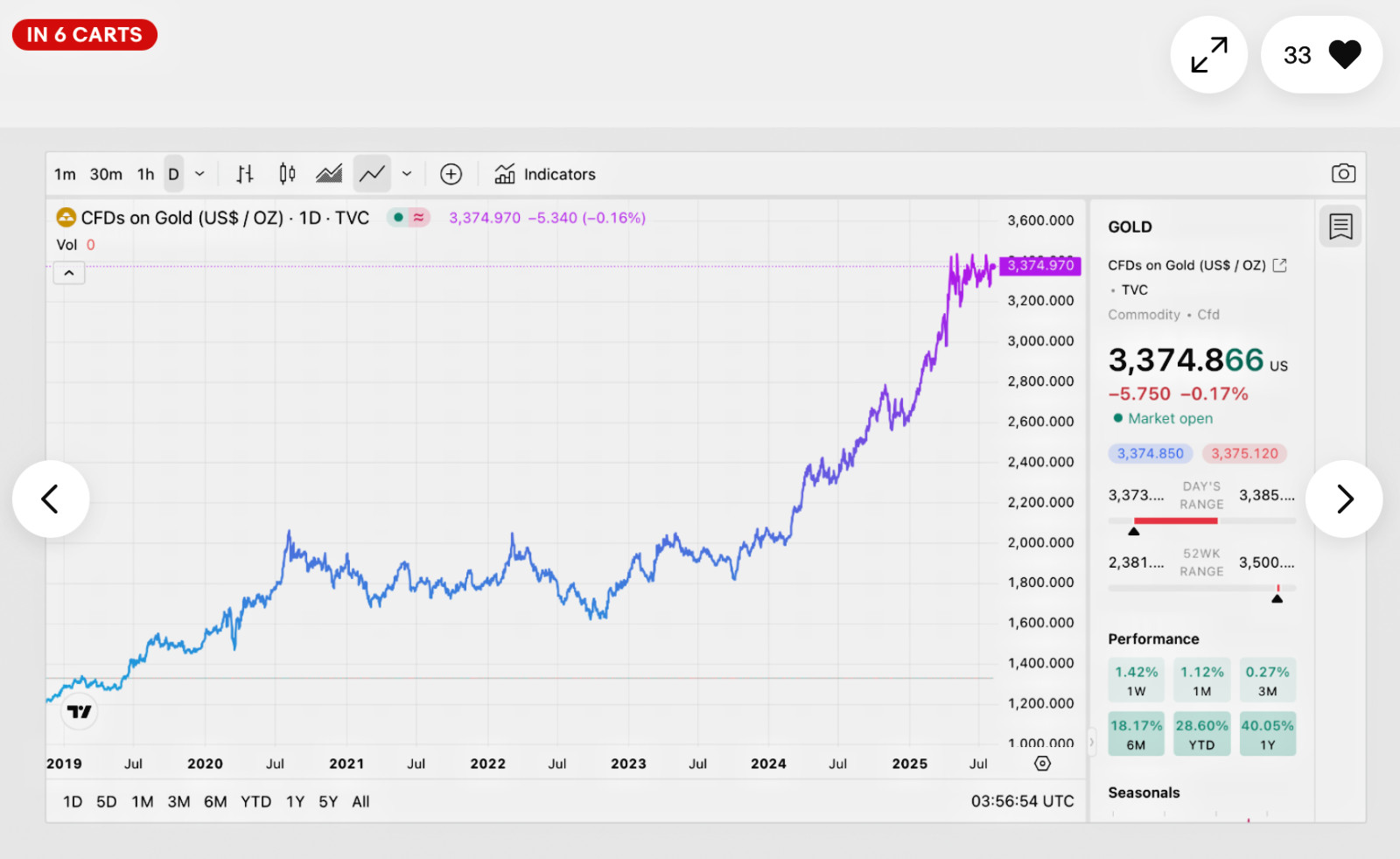
Task: Collapse the indicator legend chevron
Action: coord(69,274)
